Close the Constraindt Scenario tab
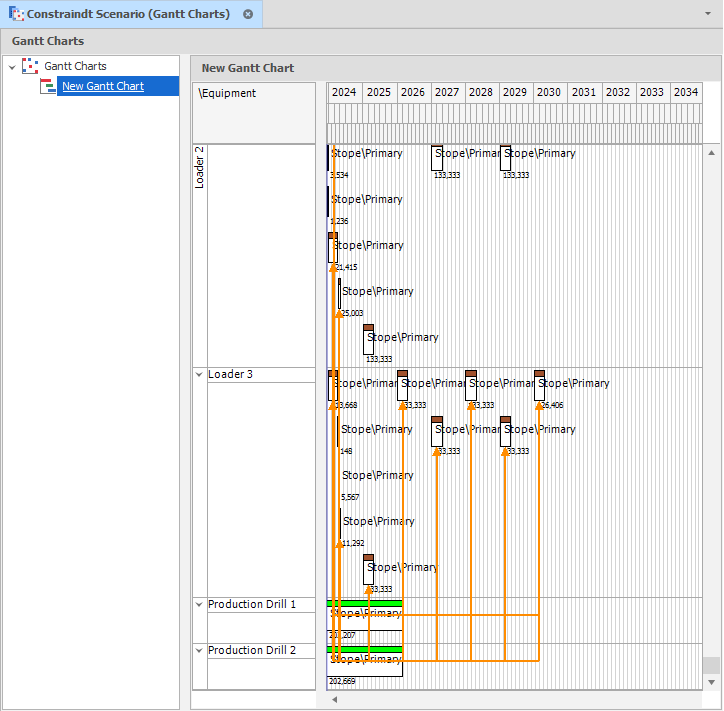Viewport: 724px width, 711px height. tap(248, 14)
